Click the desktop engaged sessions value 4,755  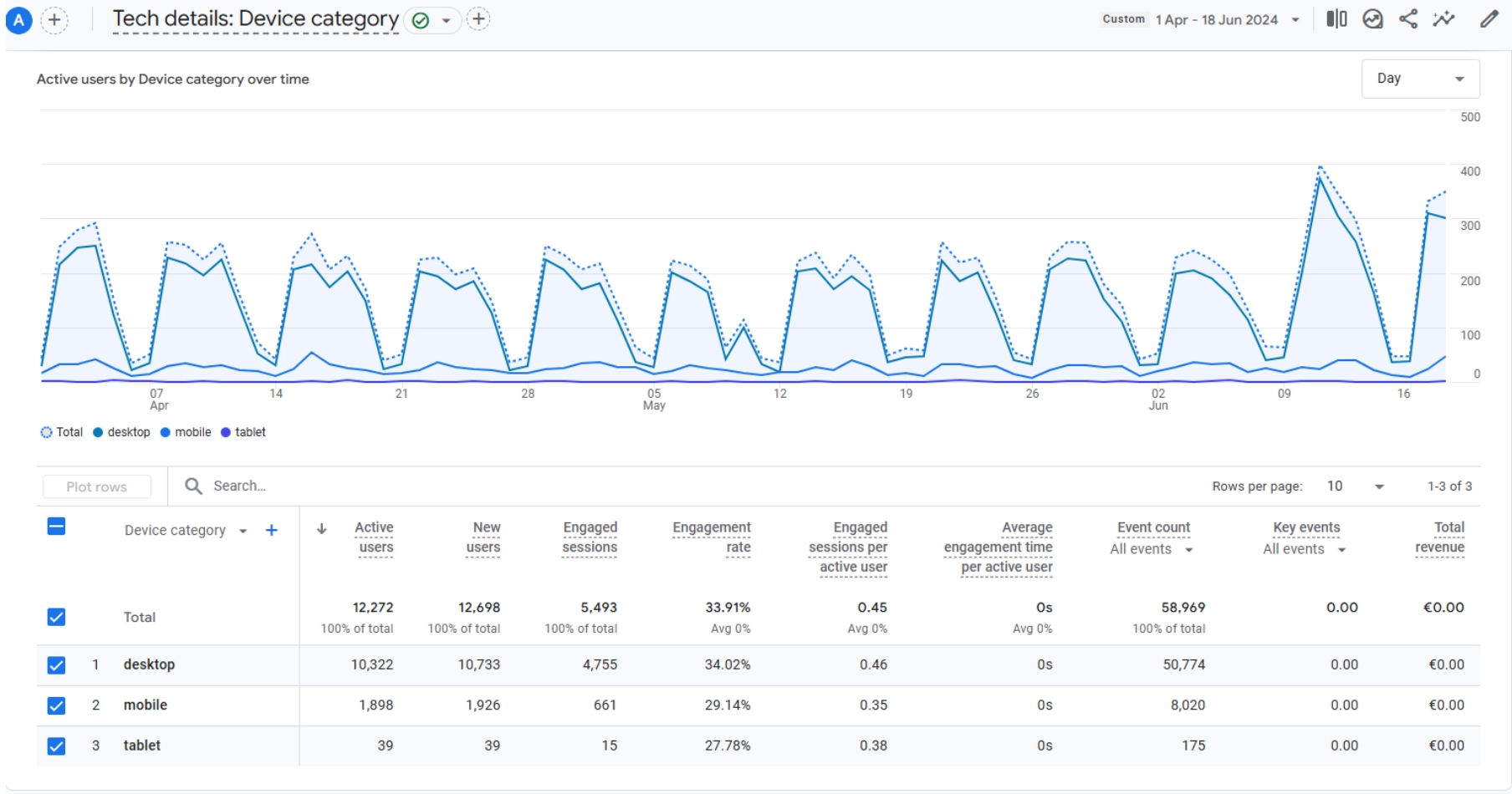pyautogui.click(x=600, y=664)
